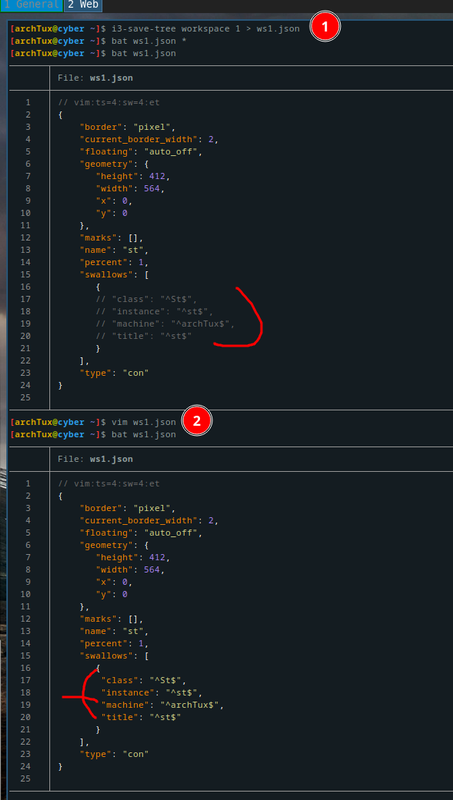Click the commented-out // "class": "^St$" line

pyautogui.click(x=146, y=299)
